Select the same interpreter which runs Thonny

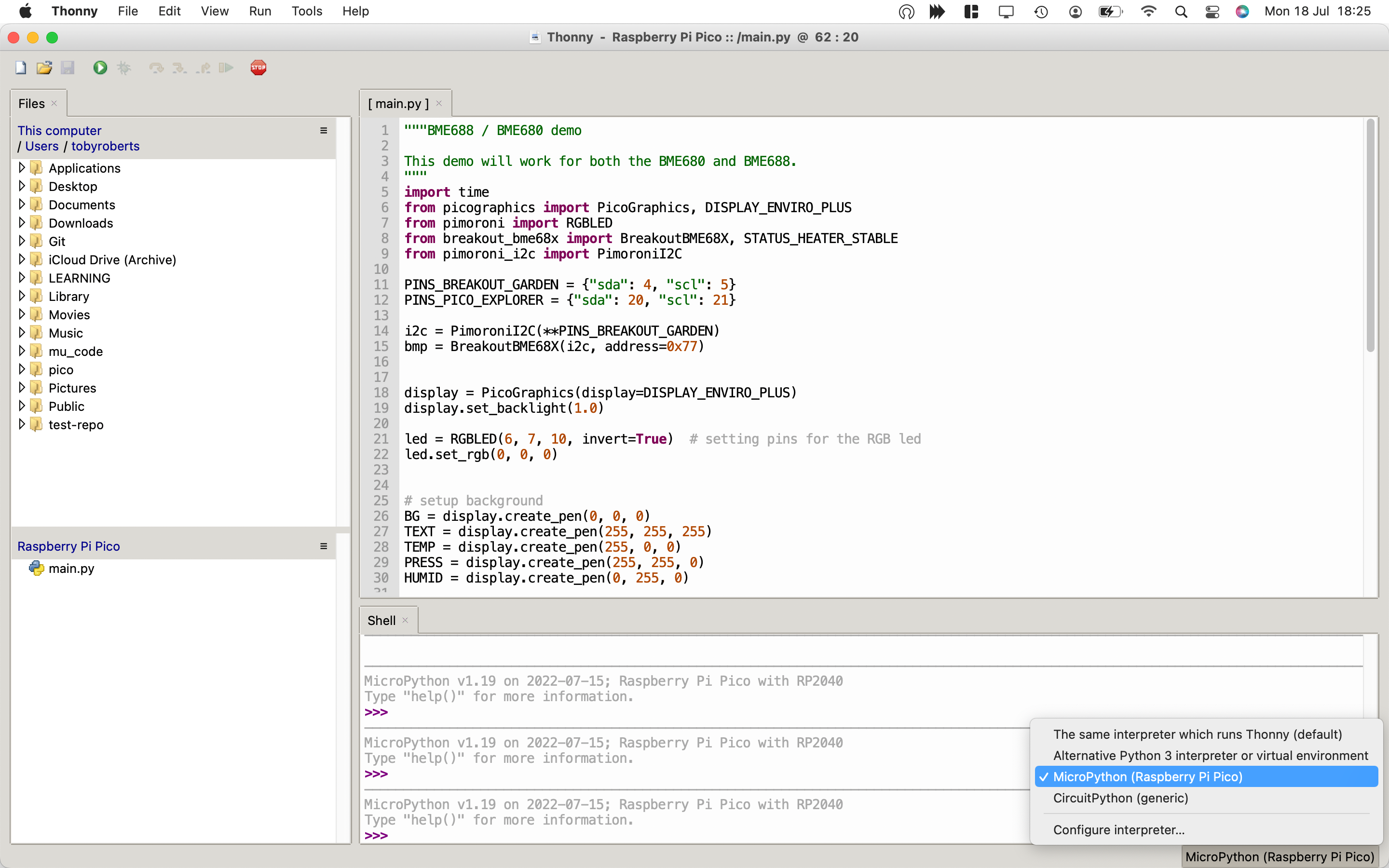pos(1198,734)
